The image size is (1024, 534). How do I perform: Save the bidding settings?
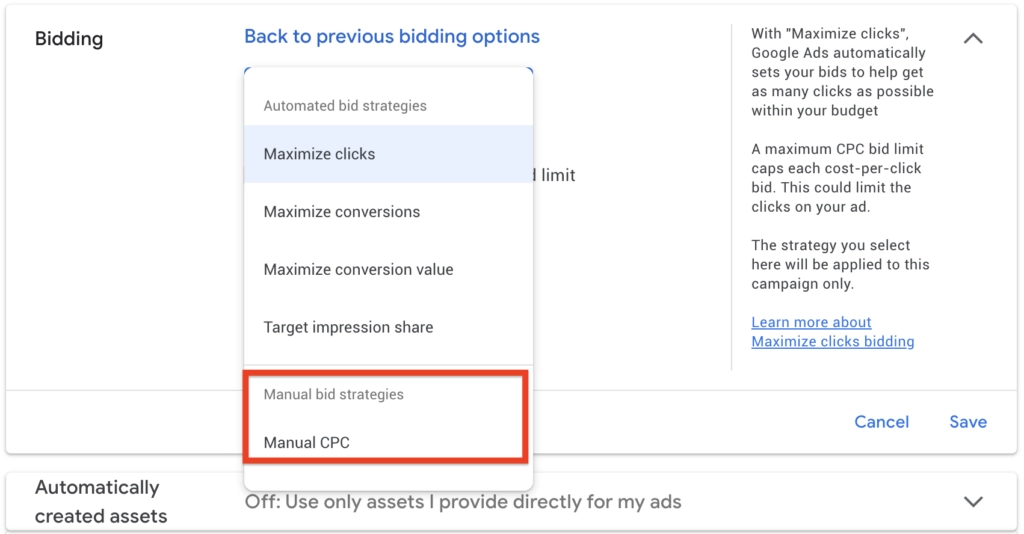[967, 422]
